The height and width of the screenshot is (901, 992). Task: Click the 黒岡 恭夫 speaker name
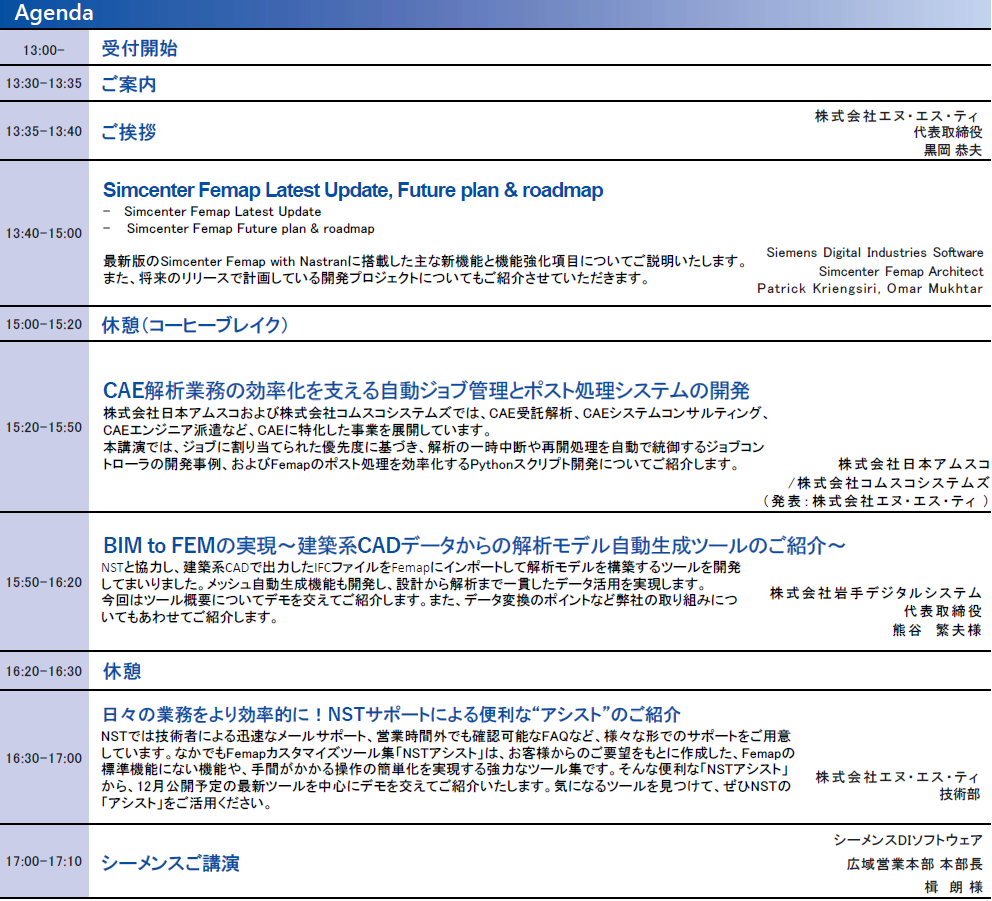click(x=952, y=150)
